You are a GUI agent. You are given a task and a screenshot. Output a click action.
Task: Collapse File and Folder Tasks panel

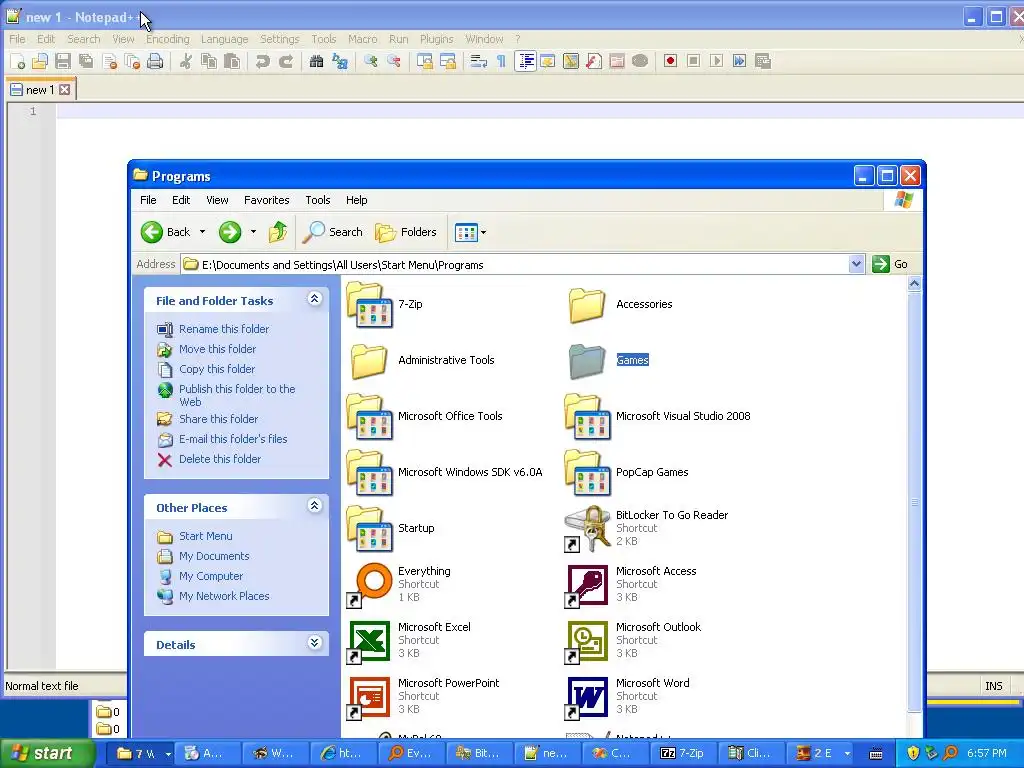[x=315, y=299]
